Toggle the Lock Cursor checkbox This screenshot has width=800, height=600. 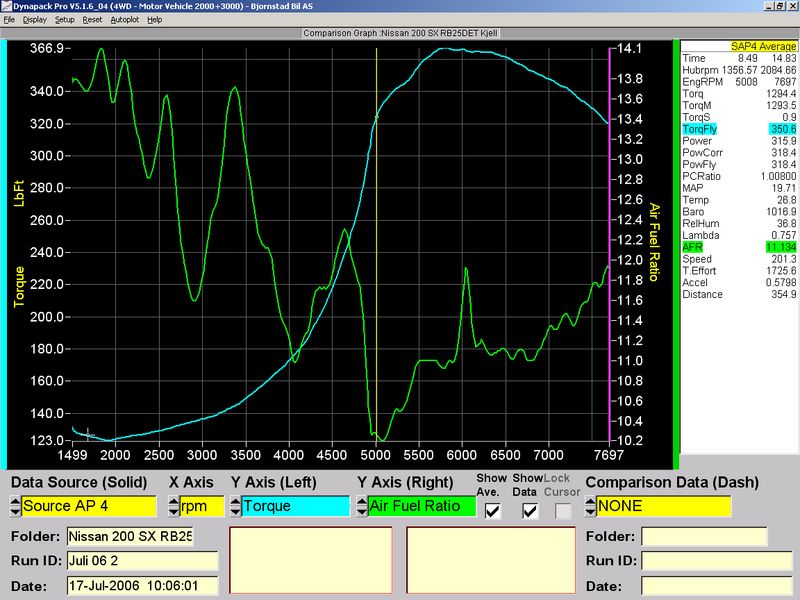563,510
